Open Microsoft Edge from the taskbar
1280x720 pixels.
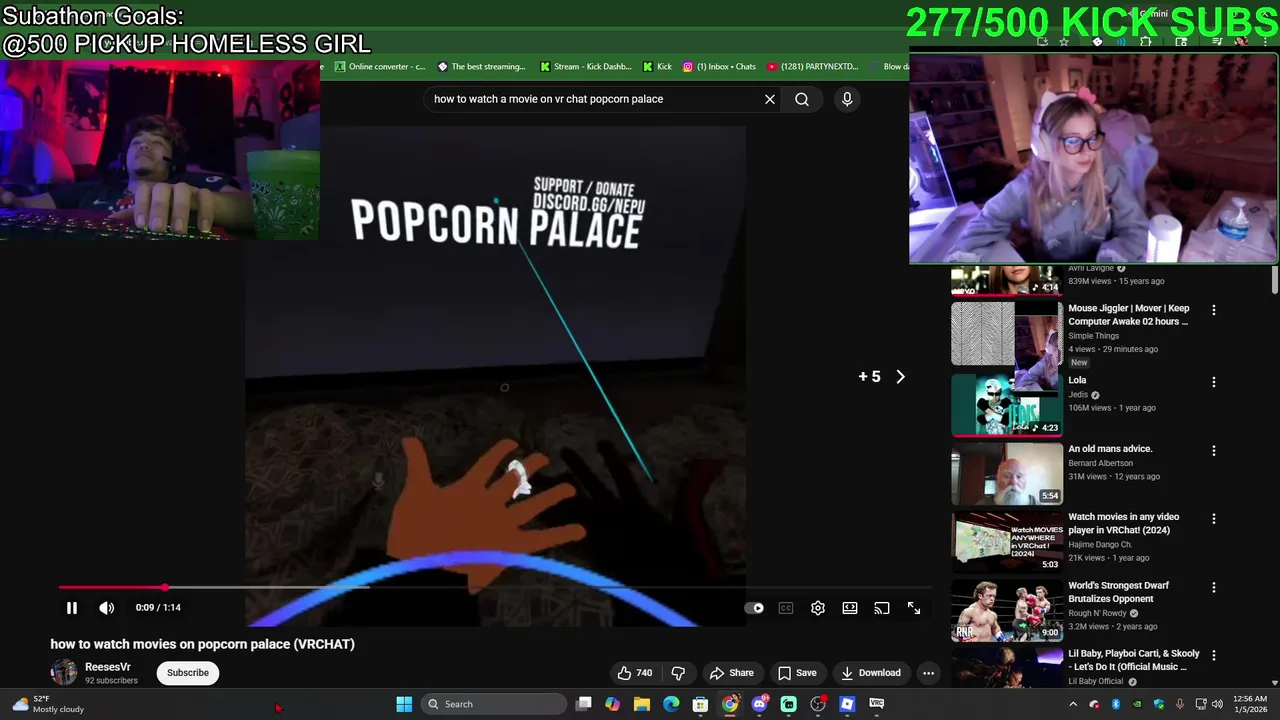click(671, 704)
